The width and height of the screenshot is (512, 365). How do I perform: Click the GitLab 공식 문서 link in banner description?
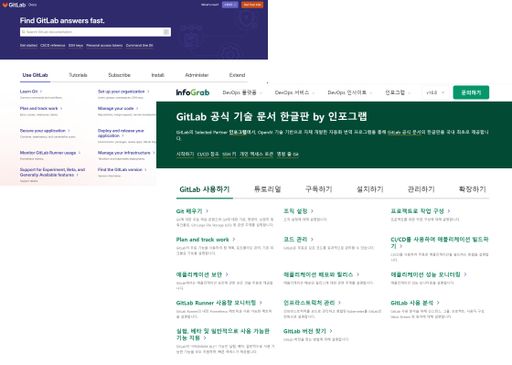pyautogui.click(x=406, y=132)
